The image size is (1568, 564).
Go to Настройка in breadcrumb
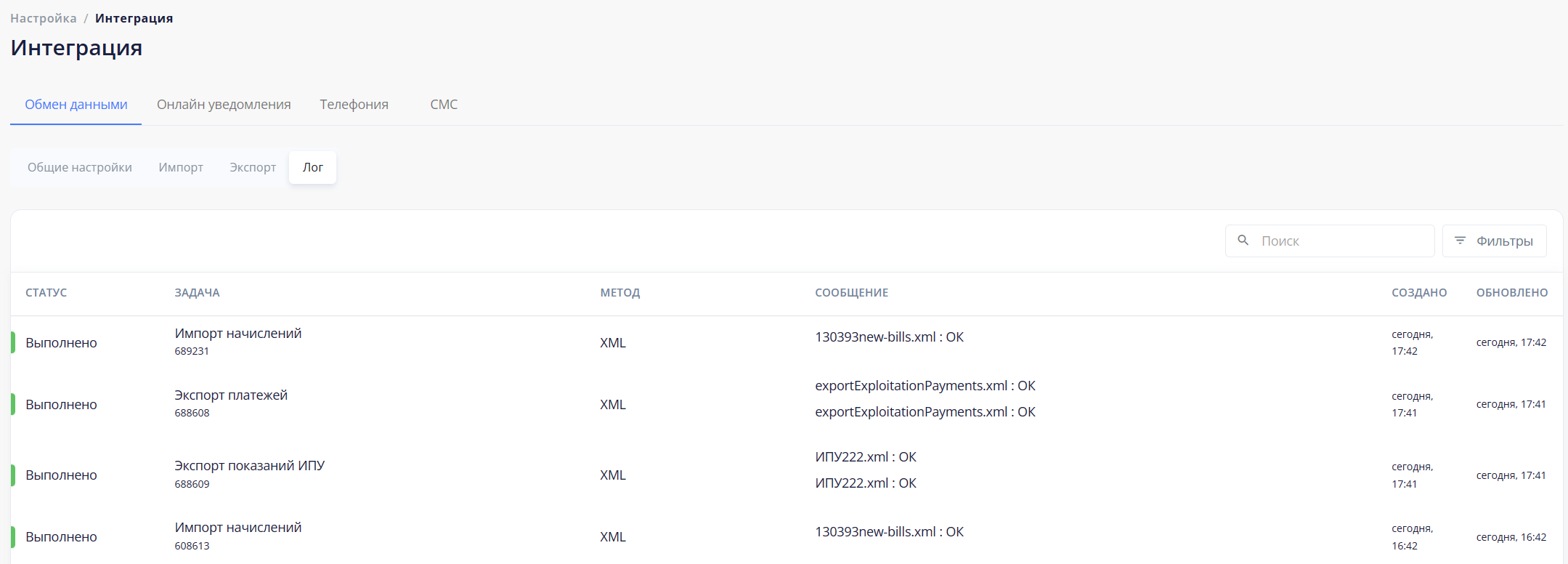tap(43, 18)
